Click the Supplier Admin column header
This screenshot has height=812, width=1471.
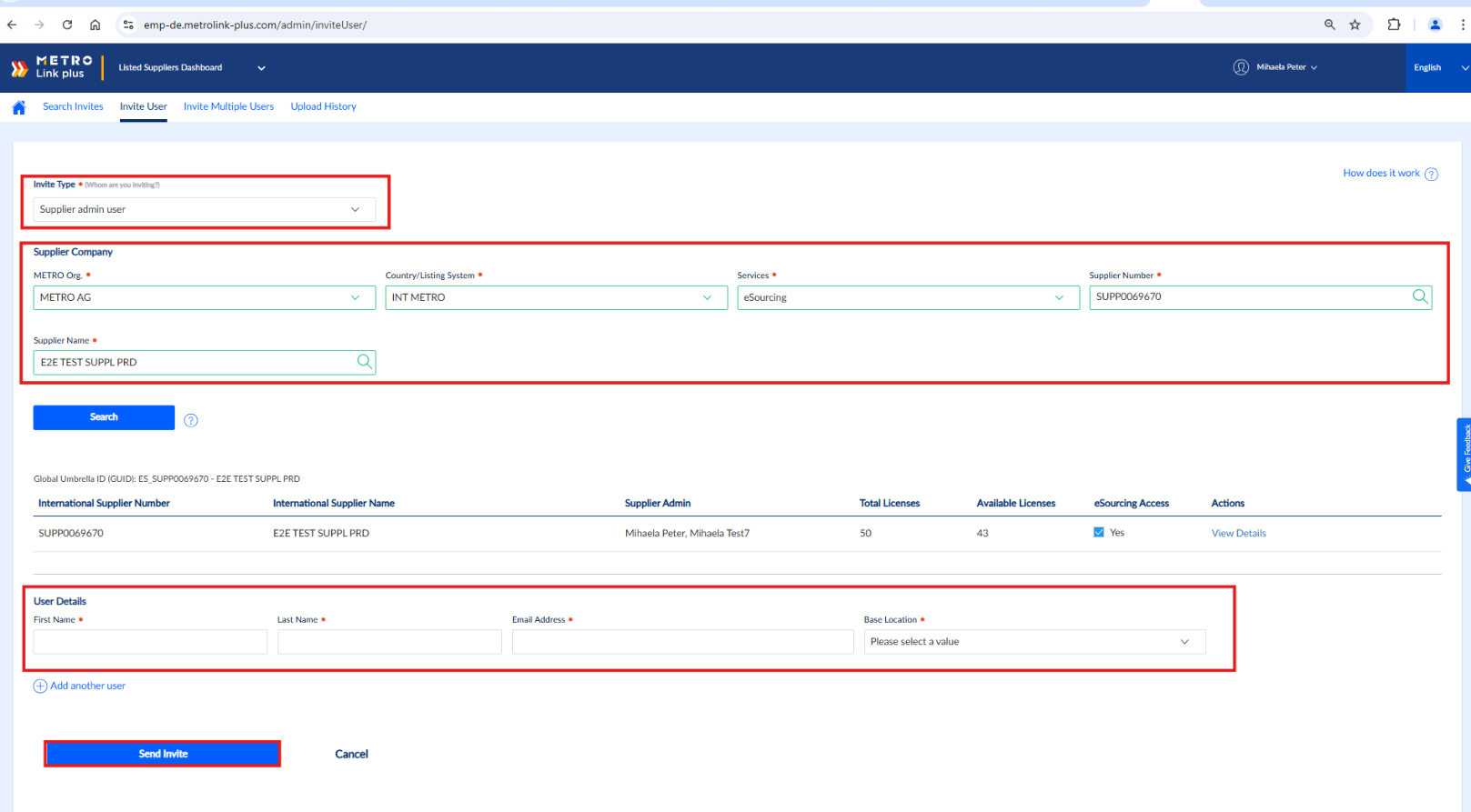pos(658,503)
